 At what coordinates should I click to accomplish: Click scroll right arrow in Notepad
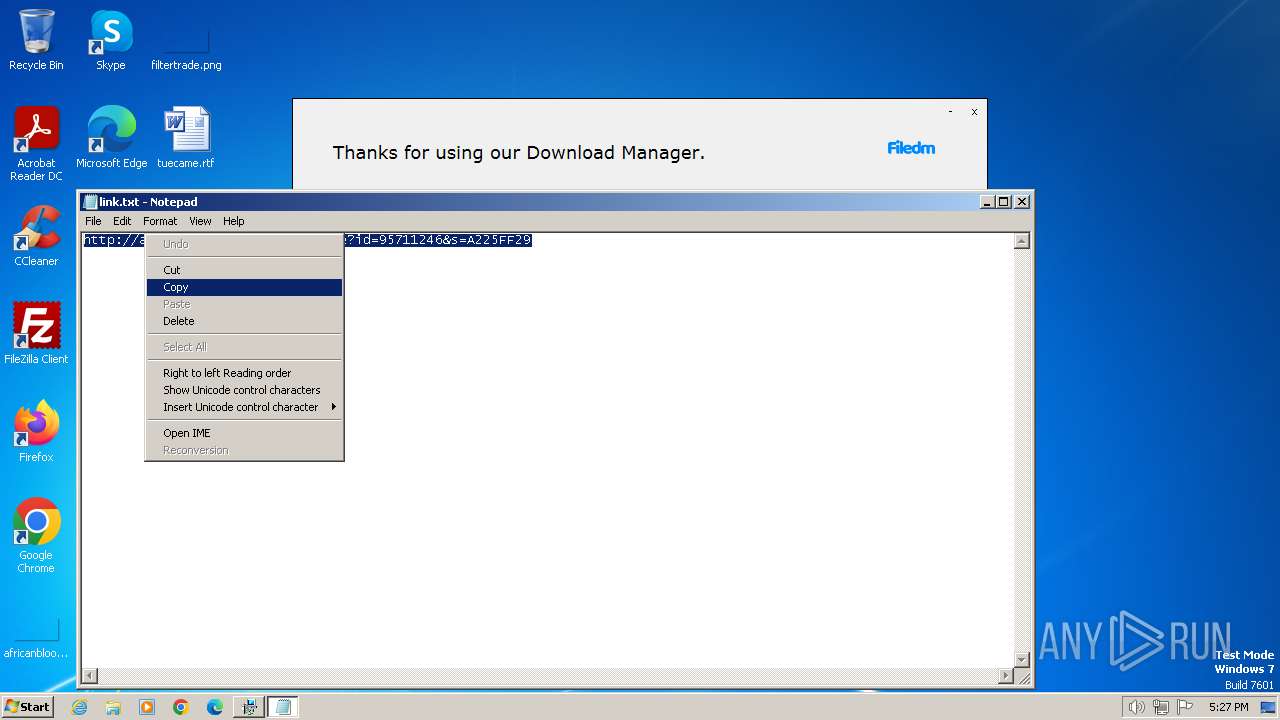[1006, 676]
